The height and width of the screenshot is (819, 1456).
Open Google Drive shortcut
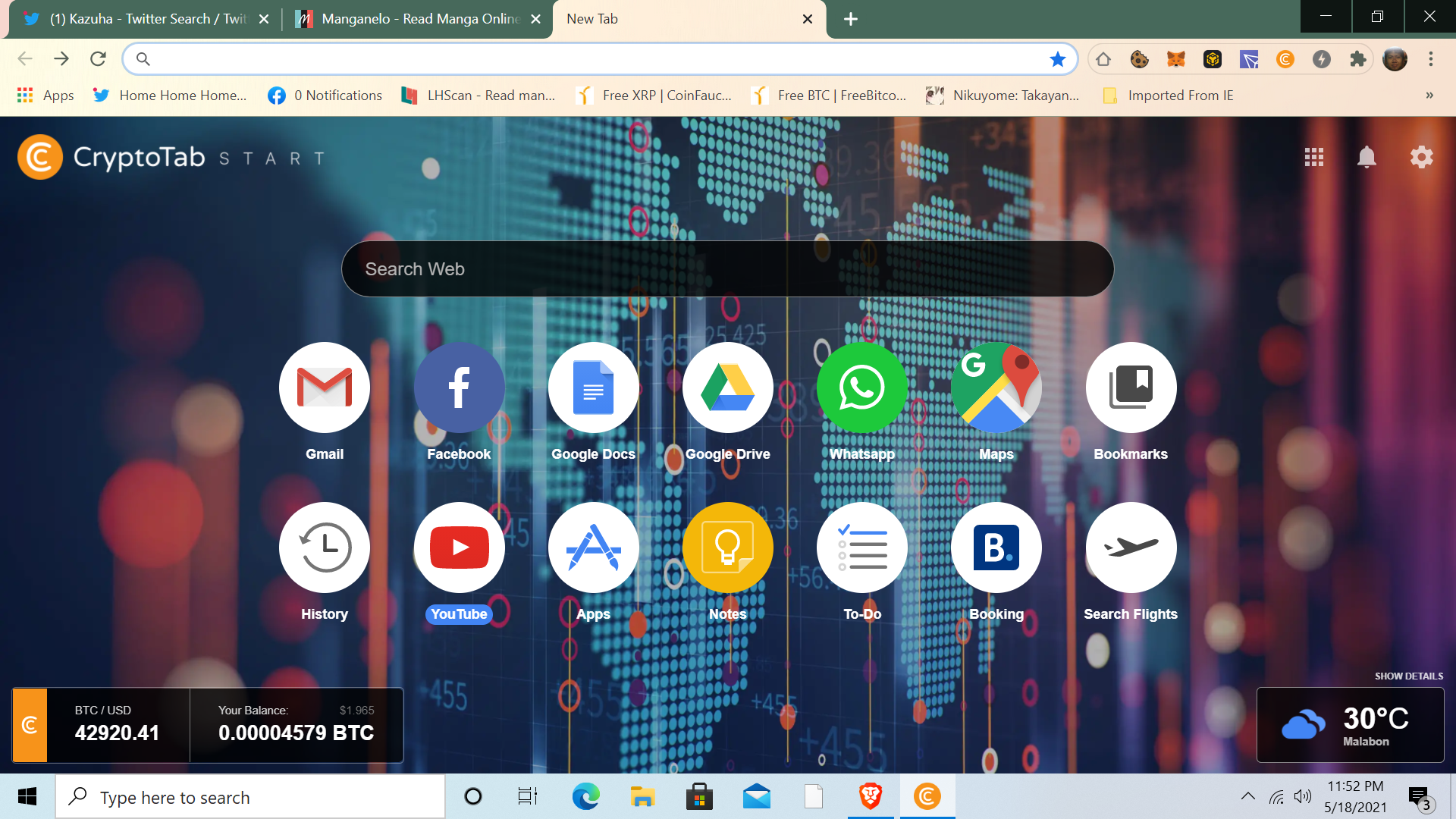(x=728, y=388)
